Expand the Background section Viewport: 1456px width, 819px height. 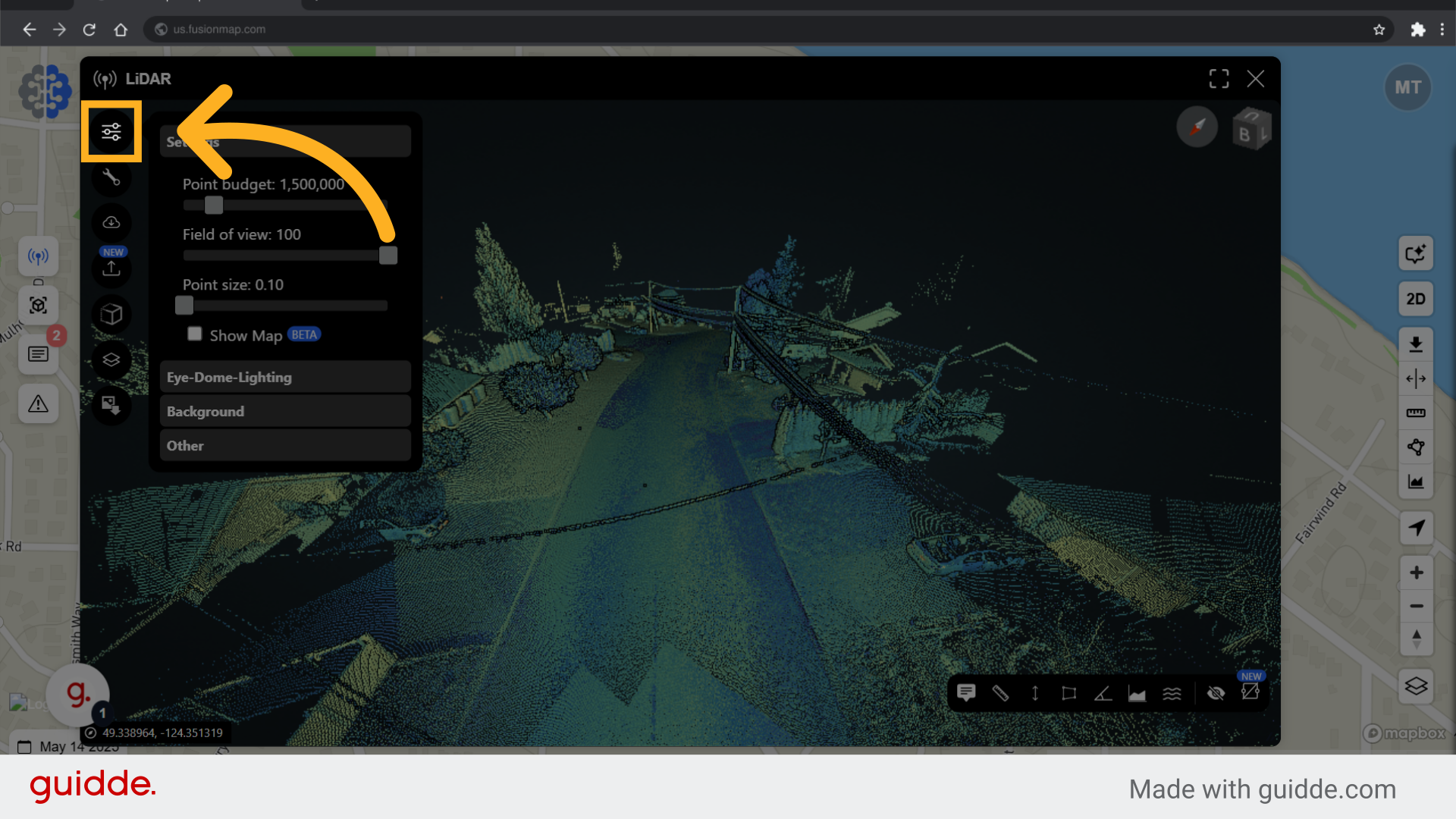point(285,411)
